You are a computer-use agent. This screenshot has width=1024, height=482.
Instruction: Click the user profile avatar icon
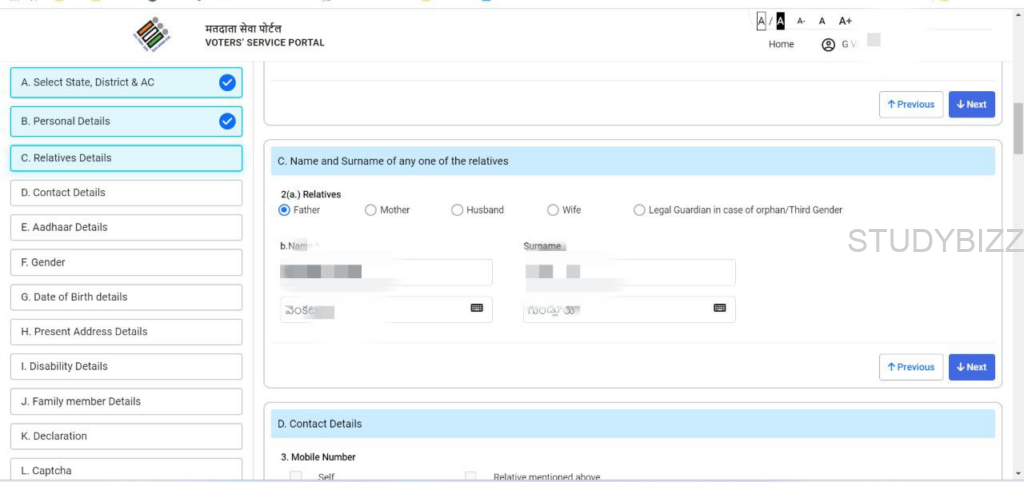click(828, 45)
